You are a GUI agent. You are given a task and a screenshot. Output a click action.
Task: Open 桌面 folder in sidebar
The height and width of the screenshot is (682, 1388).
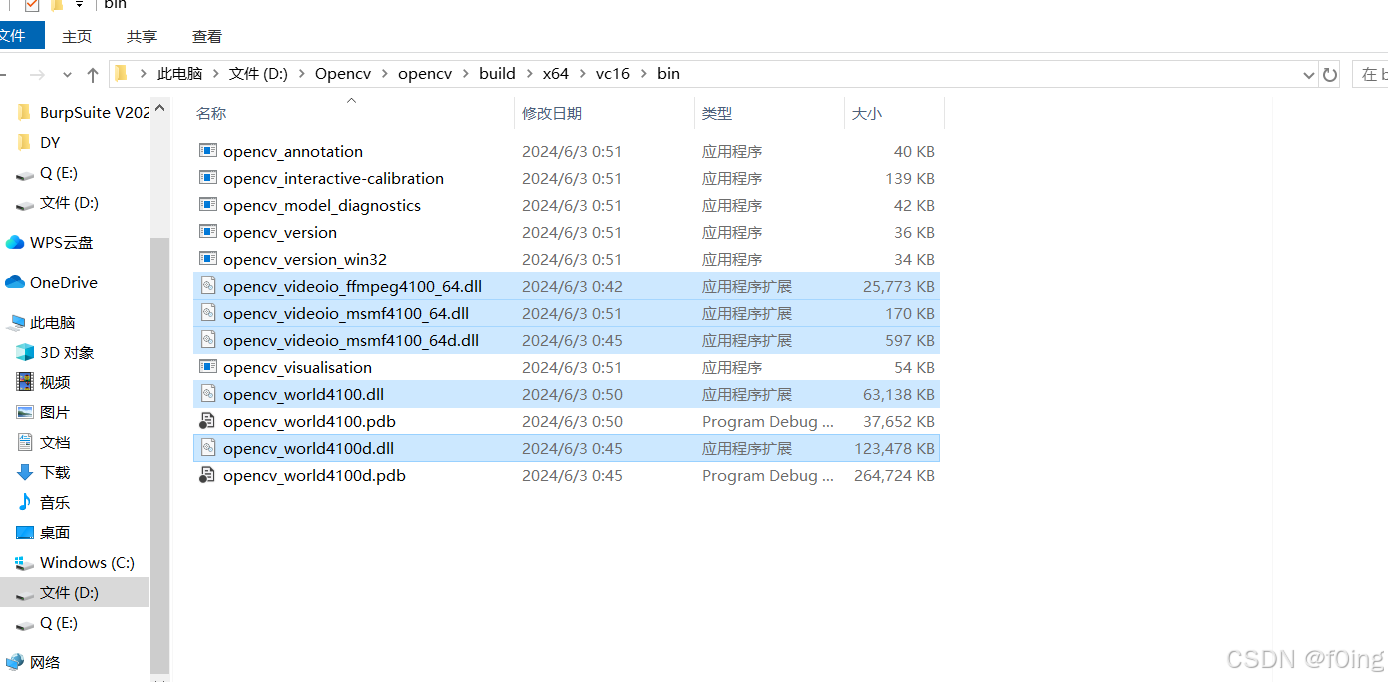[44, 532]
